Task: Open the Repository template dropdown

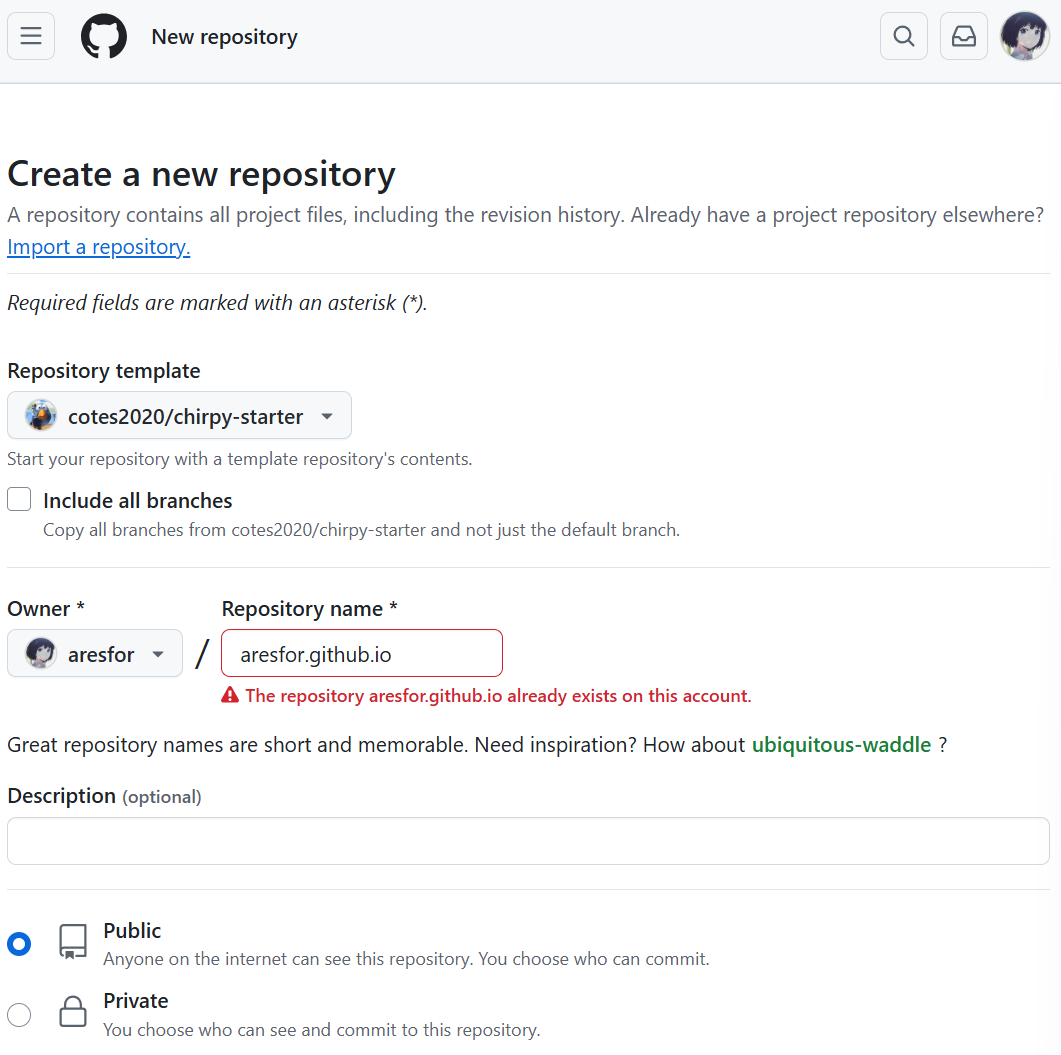Action: click(x=179, y=416)
